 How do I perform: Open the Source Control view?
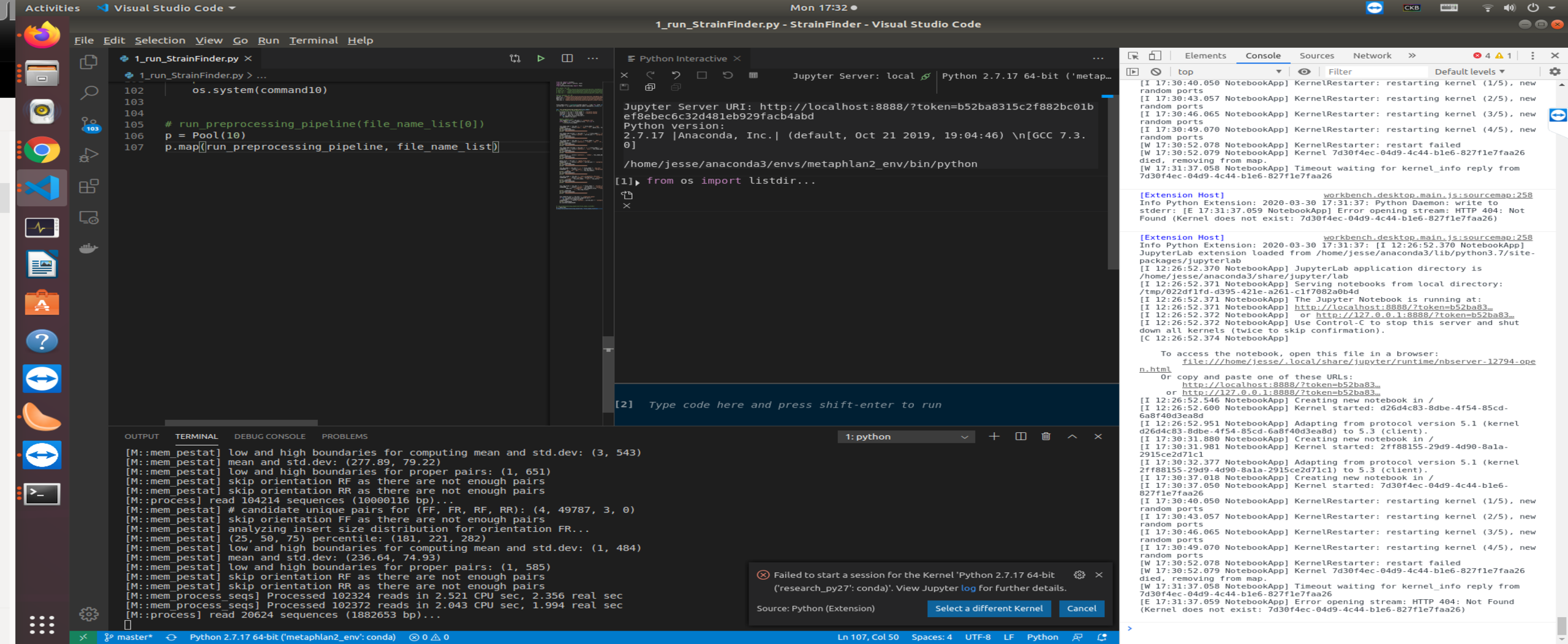click(89, 124)
